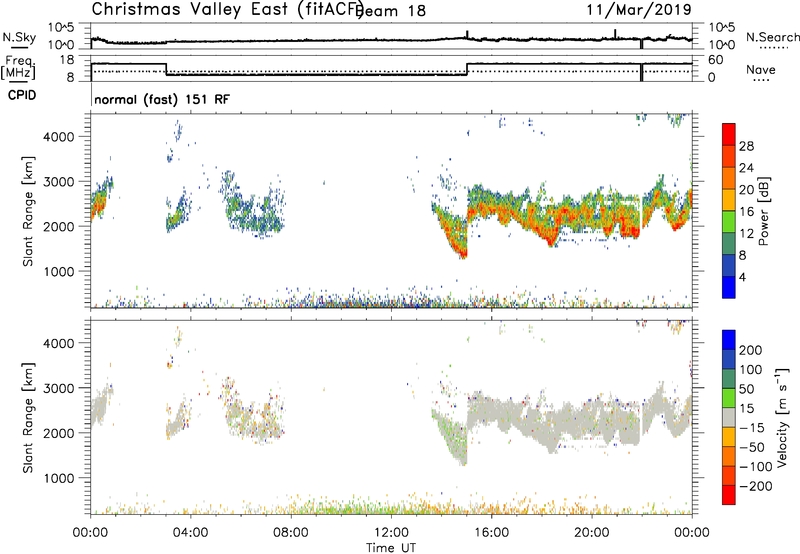Select the 4 dB tick on power color bar
Image resolution: width=800 pixels, height=554 pixels.
742,277
